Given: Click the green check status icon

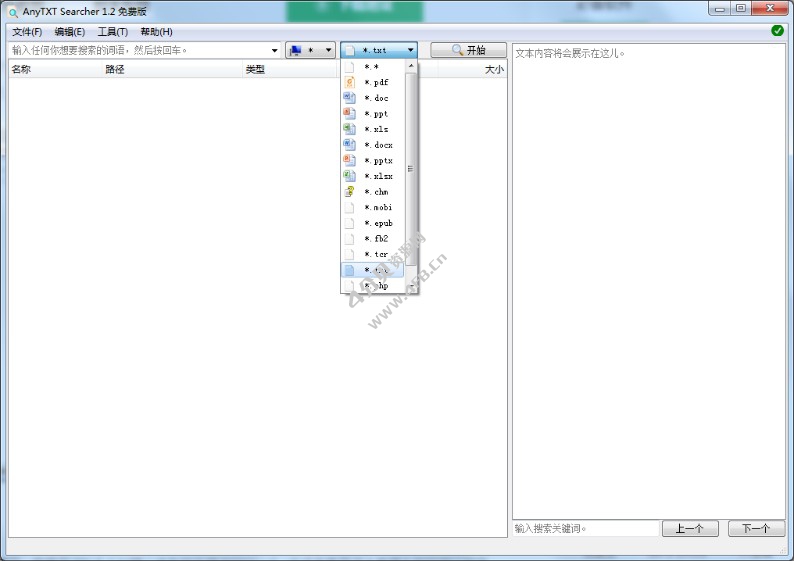Looking at the screenshot, I should pyautogui.click(x=777, y=31).
